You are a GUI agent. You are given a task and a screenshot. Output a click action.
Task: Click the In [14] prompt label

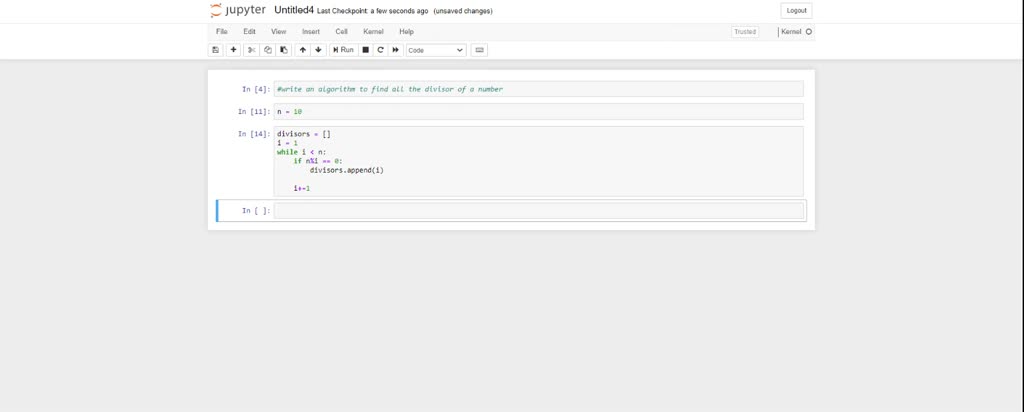pyautogui.click(x=253, y=134)
